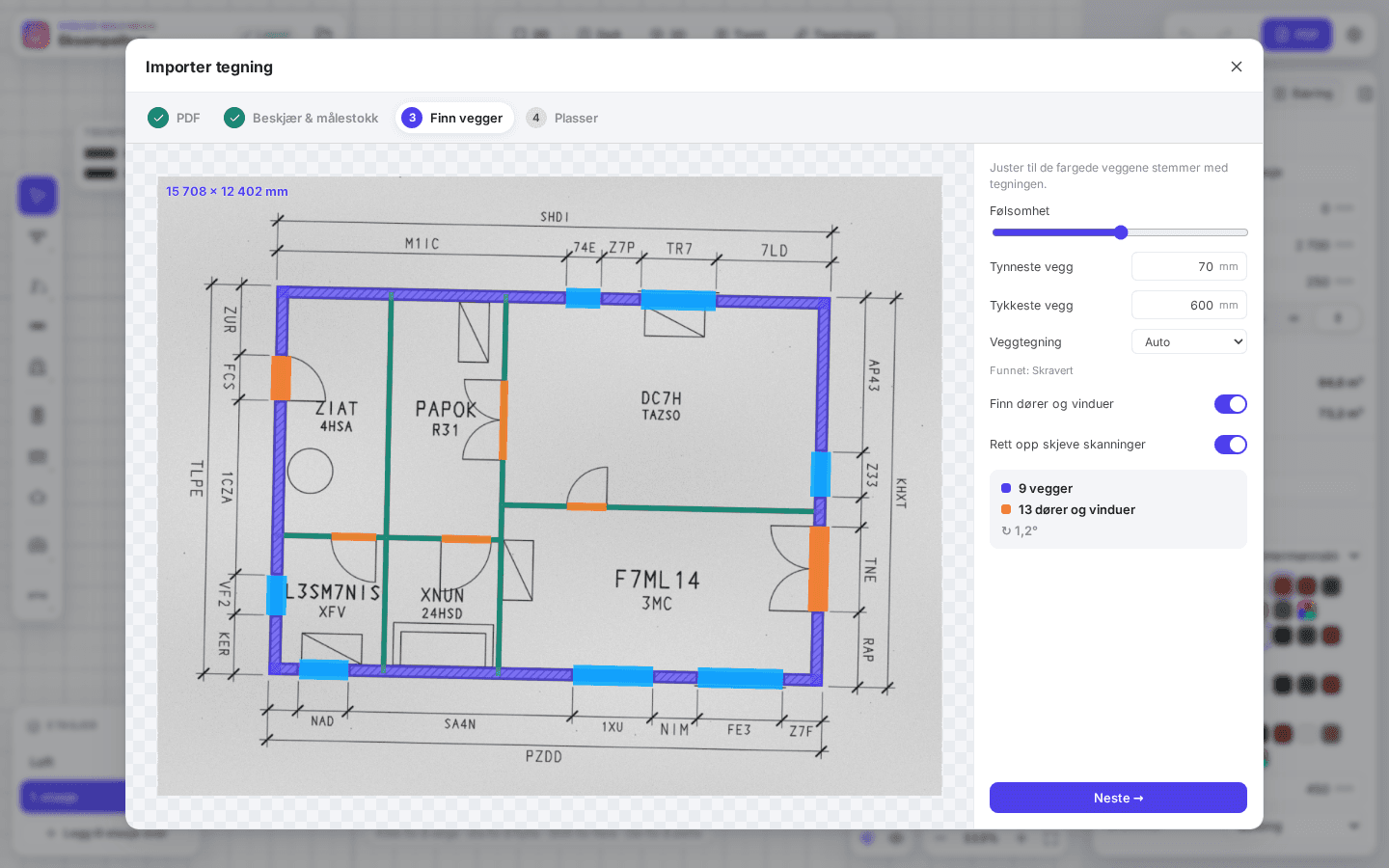Viewport: 1389px width, 868px height.
Task: Click the '13 dører og vinduer' text
Action: (1076, 509)
